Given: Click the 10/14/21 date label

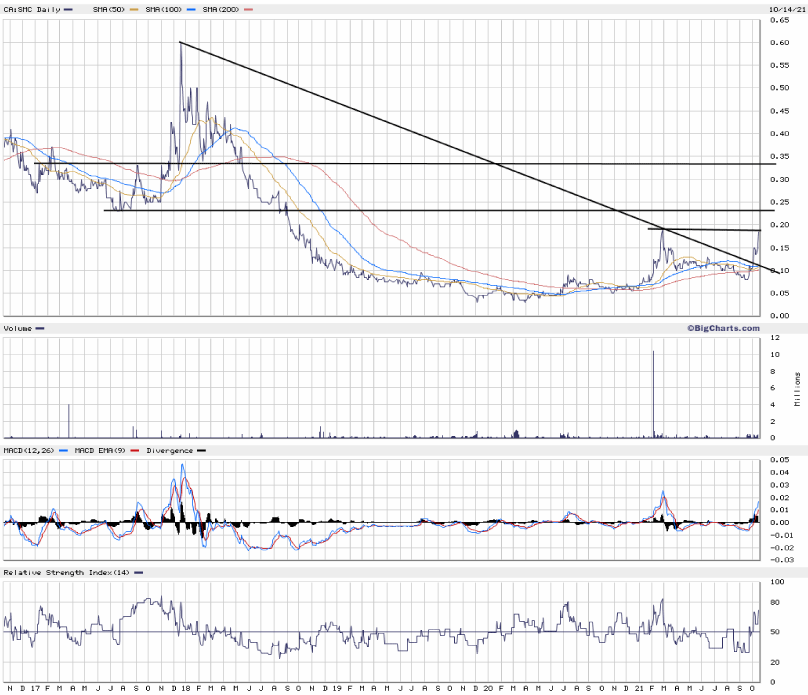Looking at the screenshot, I should pos(787,8).
